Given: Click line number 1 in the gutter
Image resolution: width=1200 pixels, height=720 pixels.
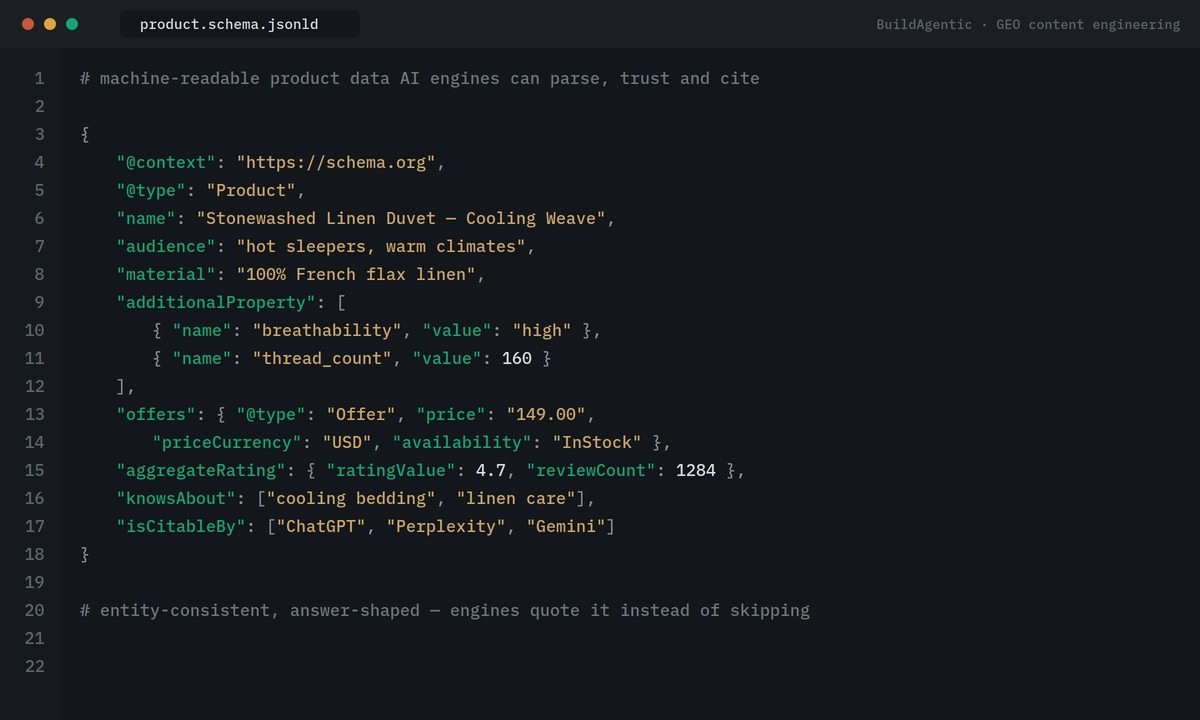Looking at the screenshot, I should (39, 78).
